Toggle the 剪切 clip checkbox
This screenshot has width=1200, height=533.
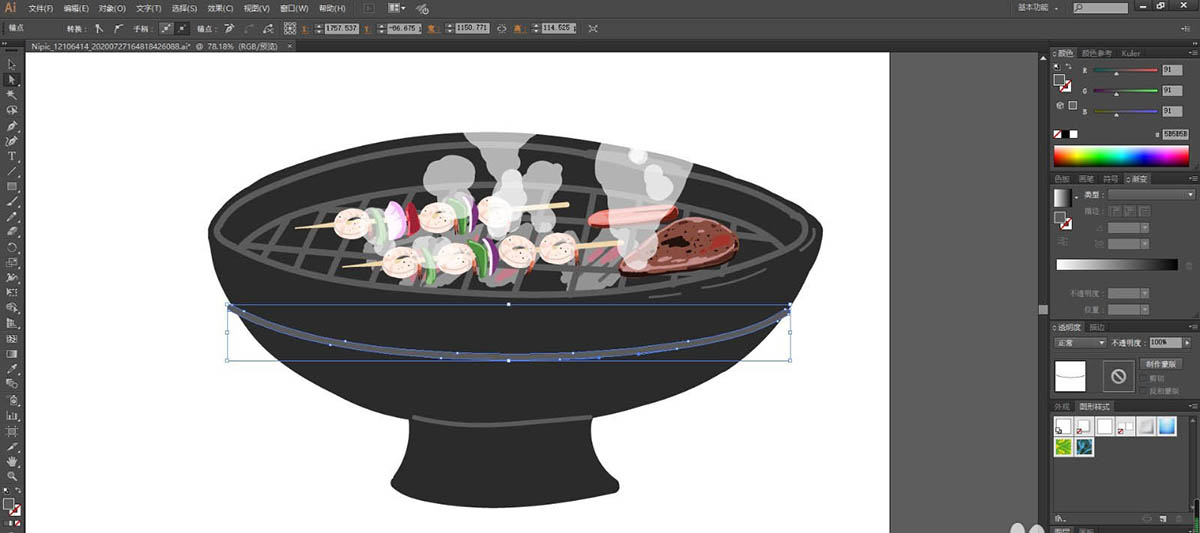1144,380
